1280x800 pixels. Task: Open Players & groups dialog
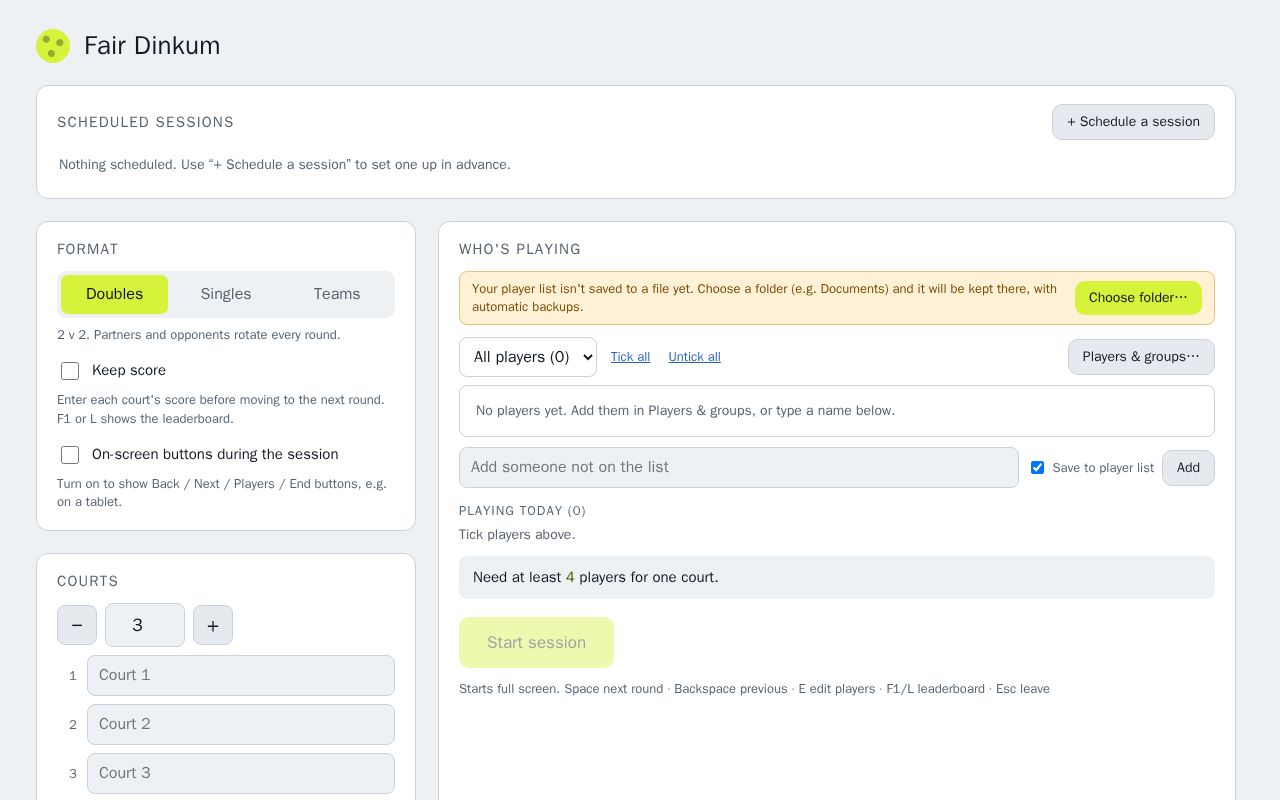coord(1141,357)
